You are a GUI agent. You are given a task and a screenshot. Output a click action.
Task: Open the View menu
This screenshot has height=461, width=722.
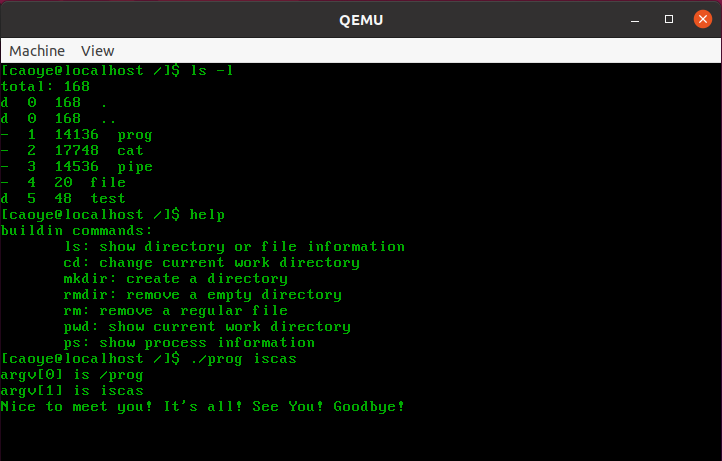click(97, 51)
